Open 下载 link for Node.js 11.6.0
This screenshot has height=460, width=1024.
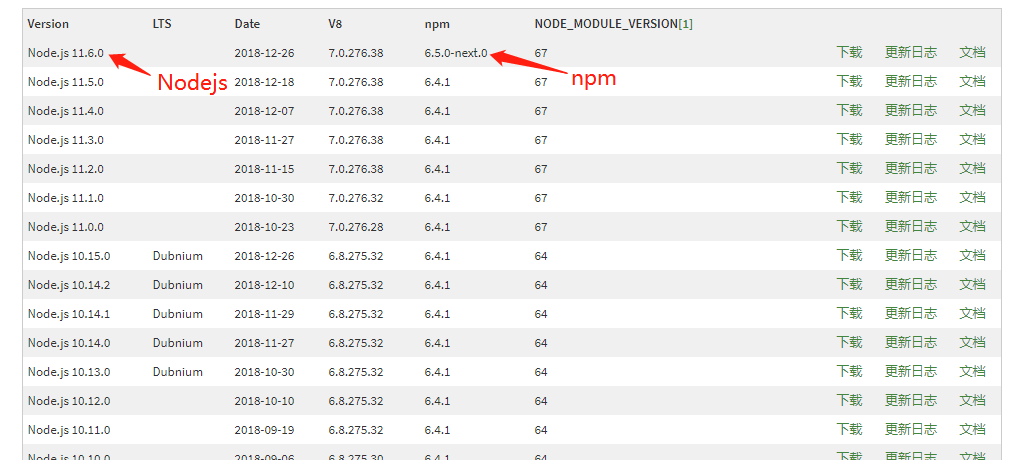click(849, 53)
